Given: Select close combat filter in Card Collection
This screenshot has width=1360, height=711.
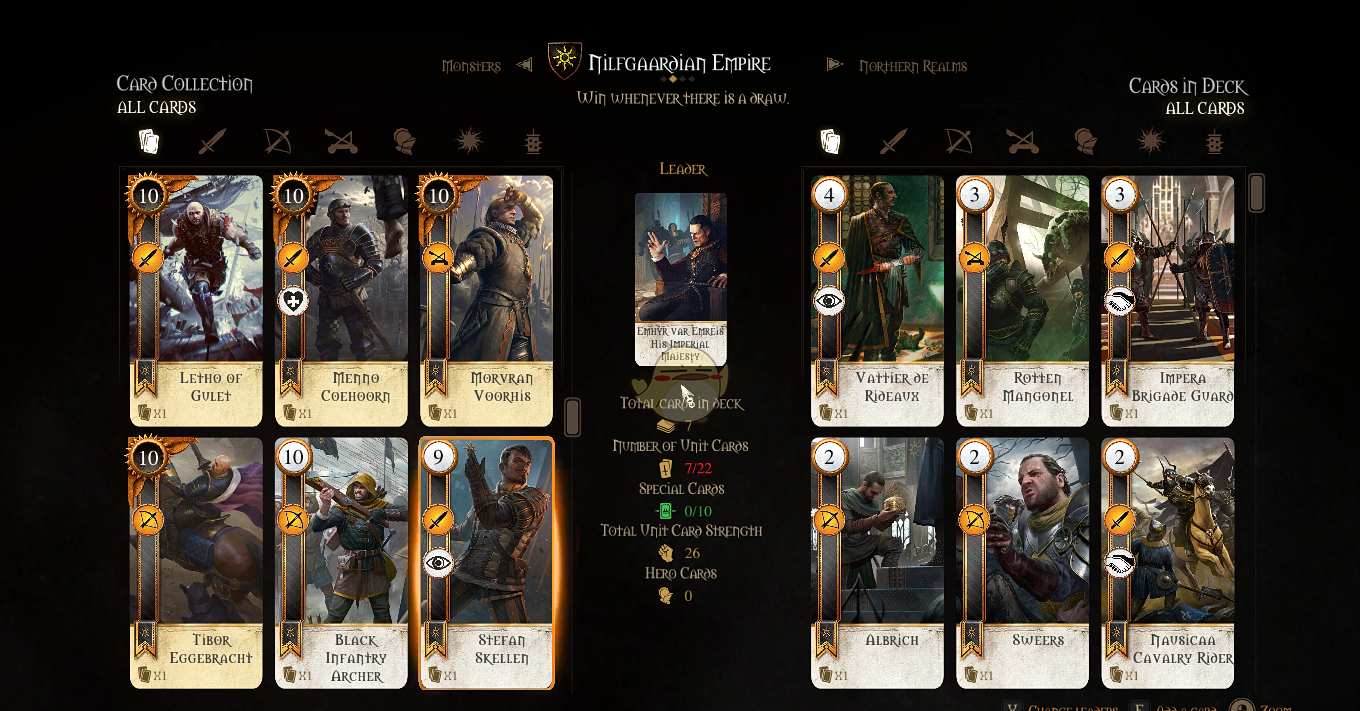Looking at the screenshot, I should pos(212,141).
